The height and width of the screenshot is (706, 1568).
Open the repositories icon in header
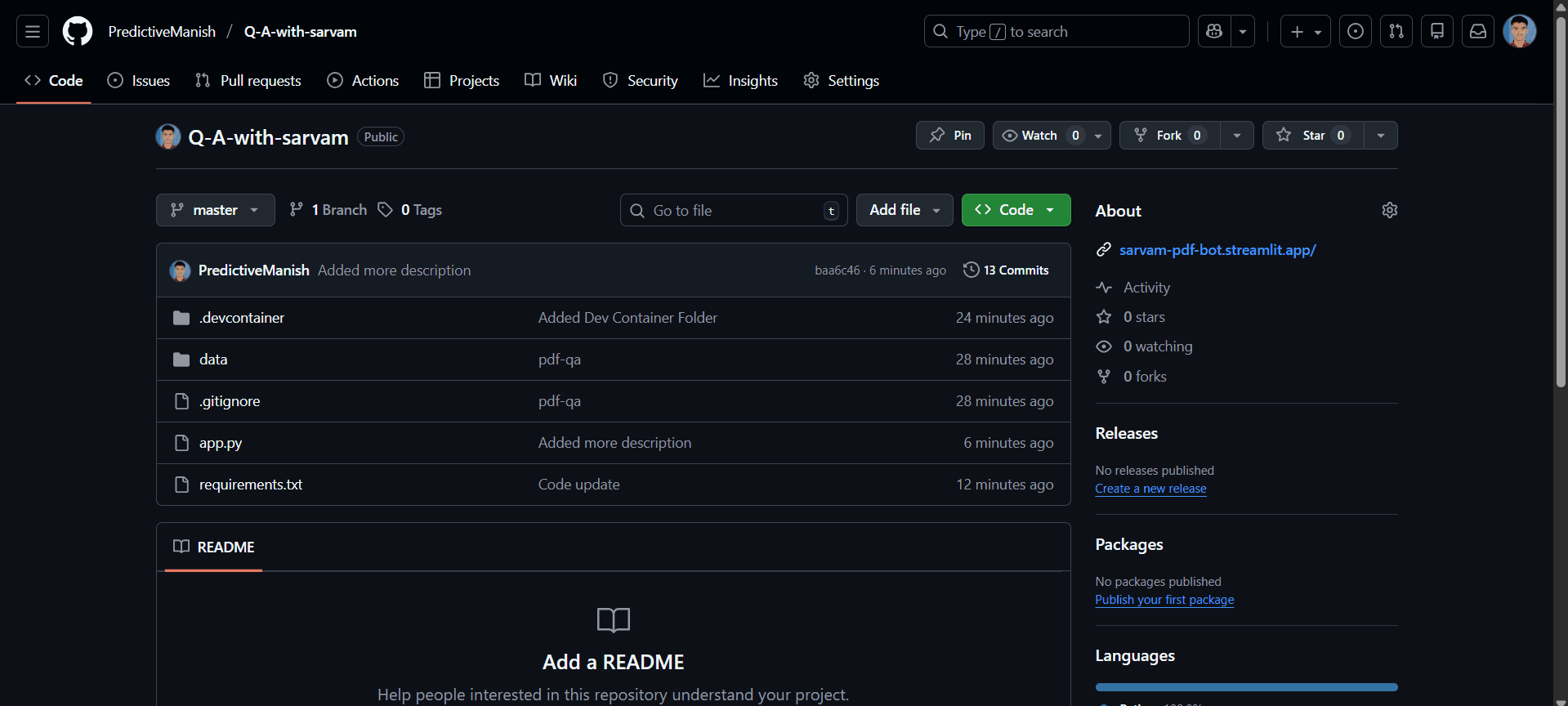point(1436,32)
